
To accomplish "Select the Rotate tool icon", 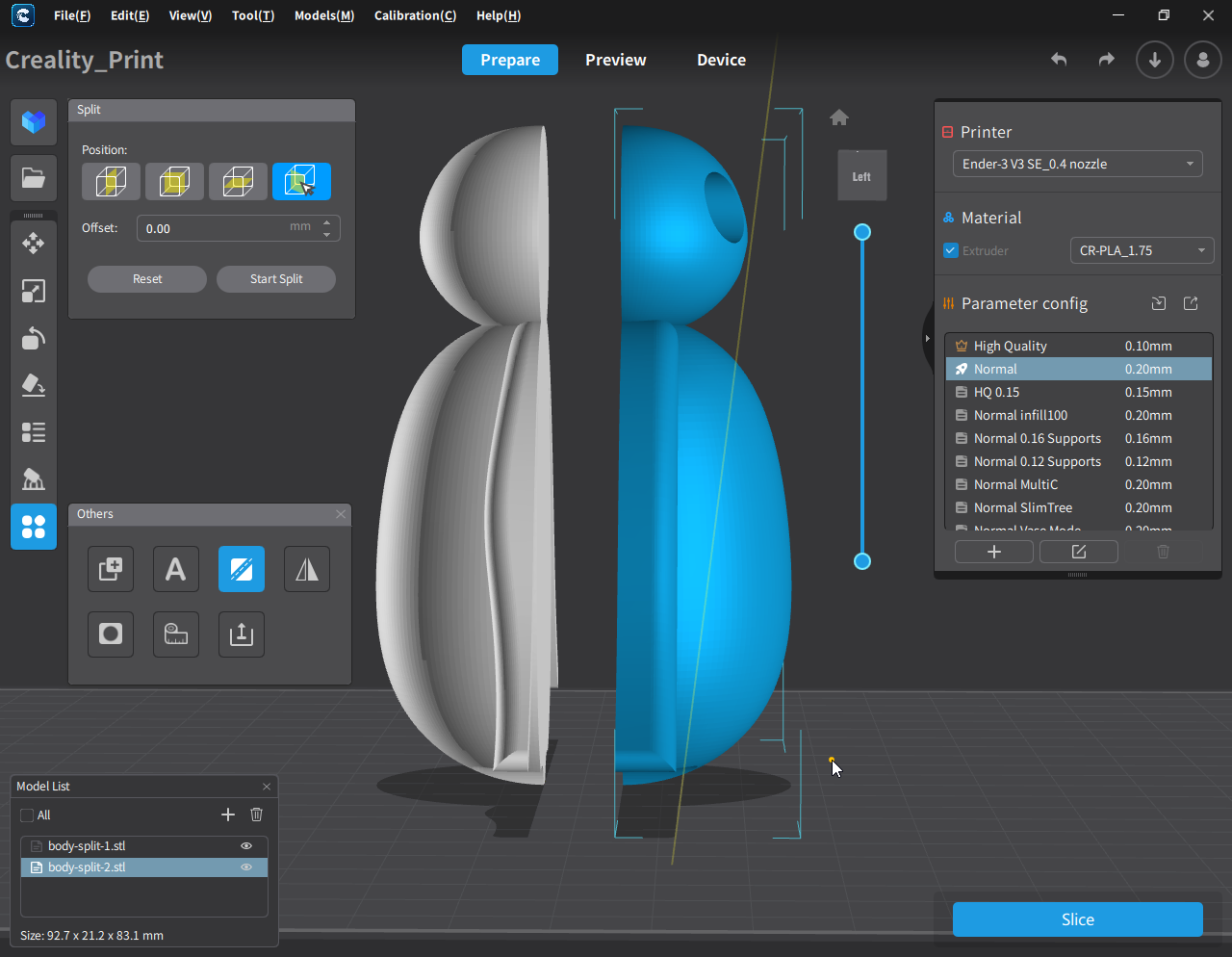I will [34, 338].
